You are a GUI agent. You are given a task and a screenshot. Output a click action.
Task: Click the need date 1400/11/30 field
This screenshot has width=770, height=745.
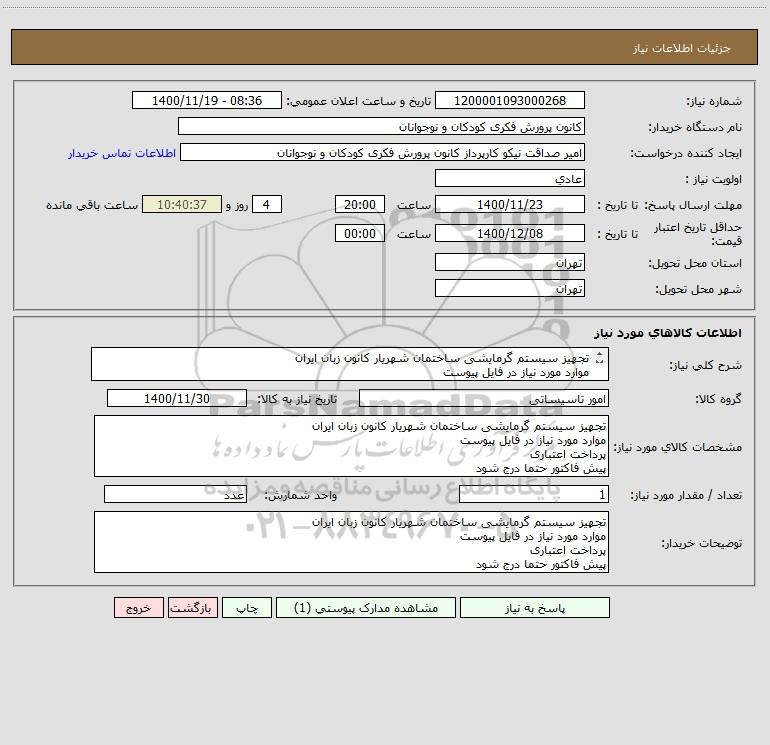(177, 398)
